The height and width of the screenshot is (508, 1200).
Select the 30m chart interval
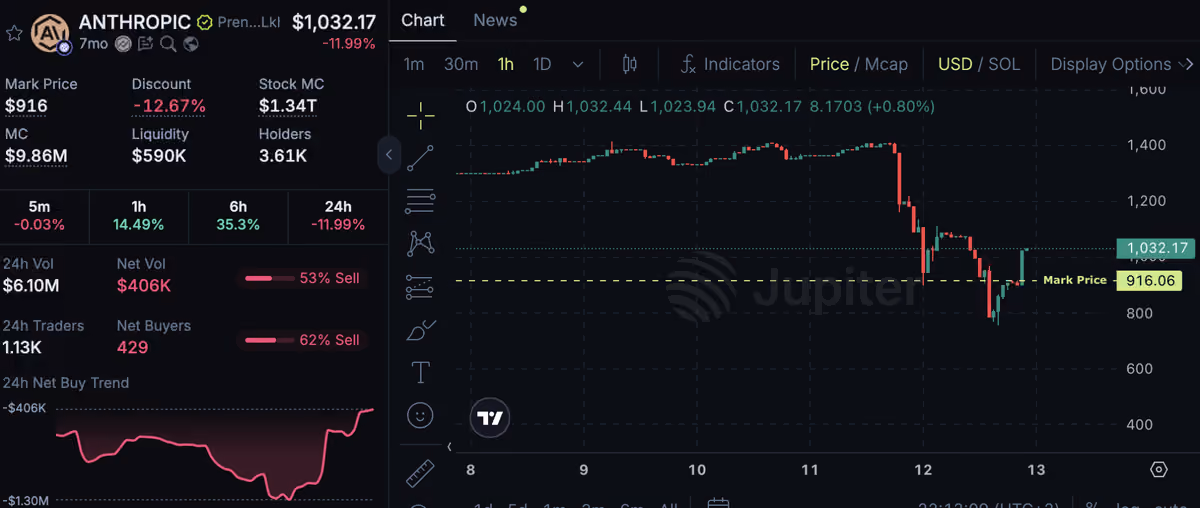[x=461, y=64]
